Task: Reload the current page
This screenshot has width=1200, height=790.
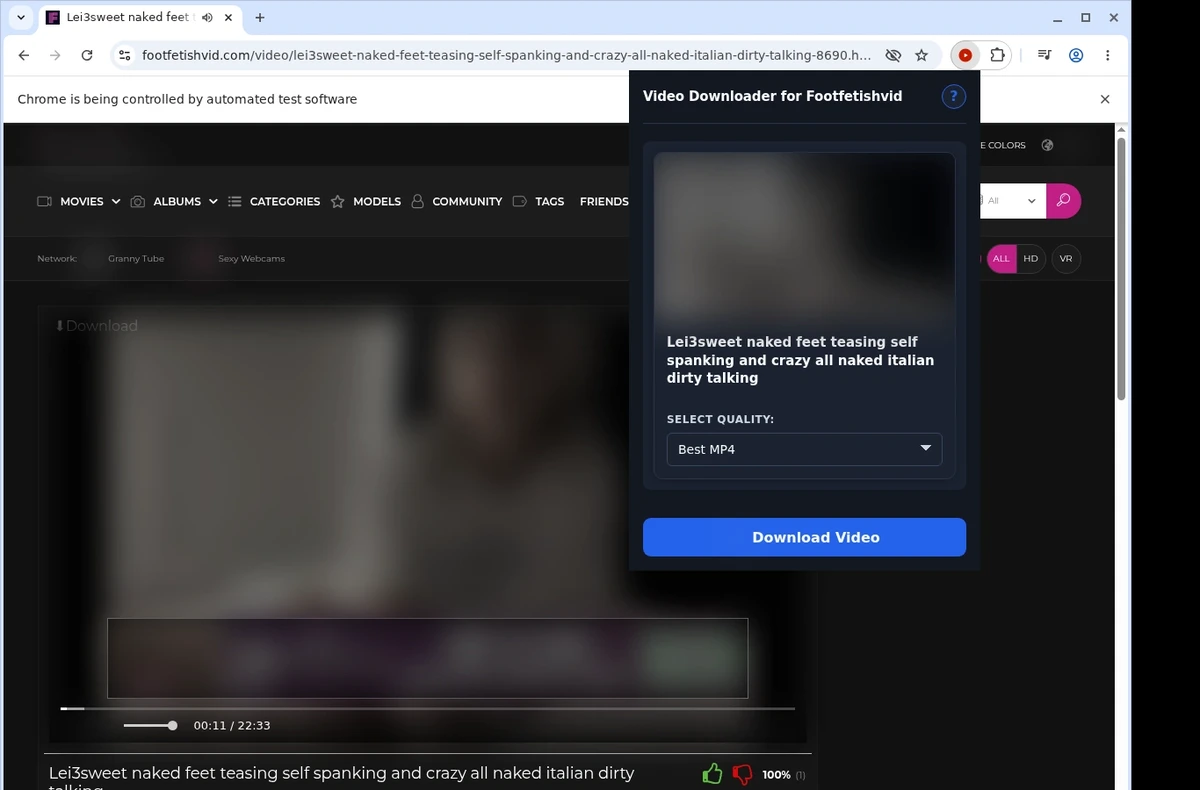Action: pyautogui.click(x=87, y=56)
